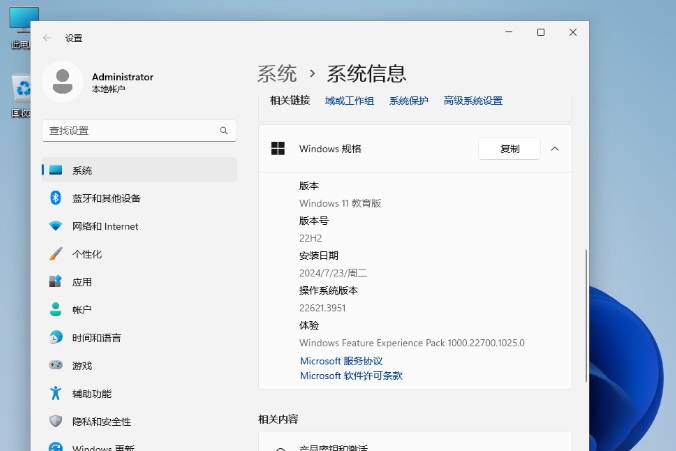Select 个性化 in the sidebar

(86, 254)
